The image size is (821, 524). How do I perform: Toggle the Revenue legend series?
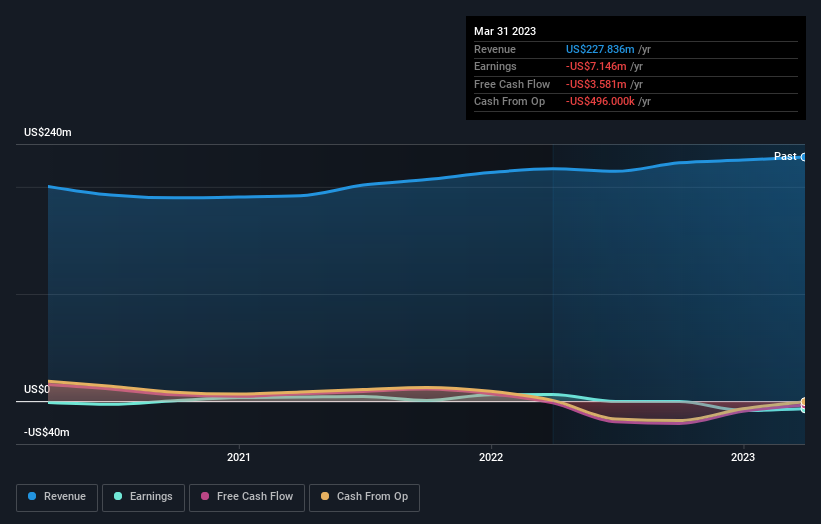(57, 497)
